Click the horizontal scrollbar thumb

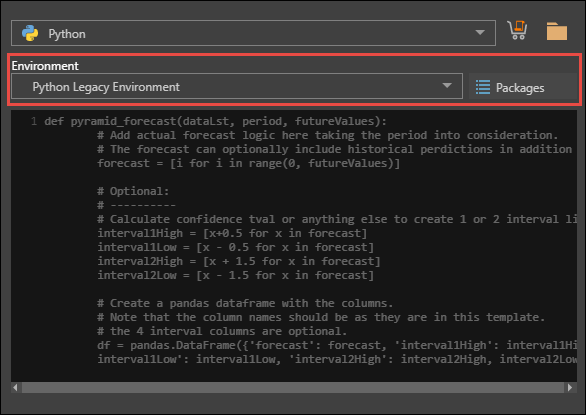coord(293,387)
